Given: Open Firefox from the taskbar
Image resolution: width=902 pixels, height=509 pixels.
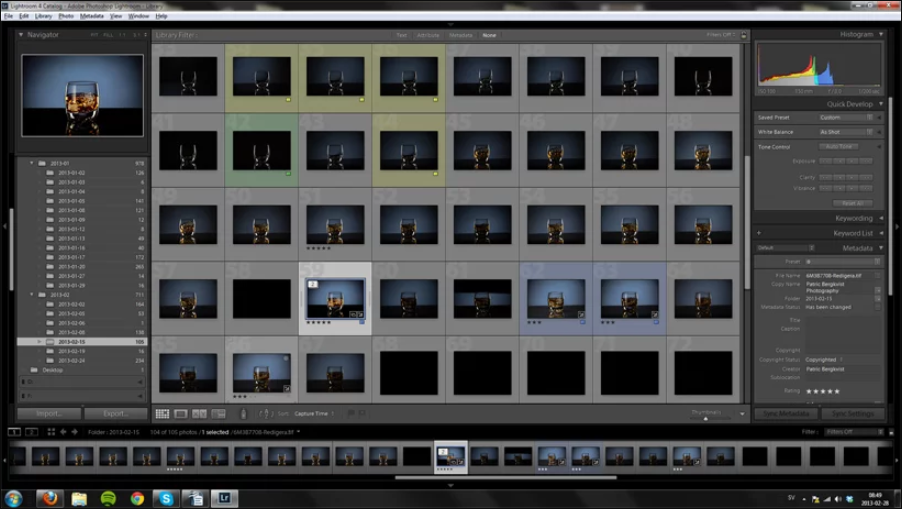Looking at the screenshot, I should [x=49, y=498].
